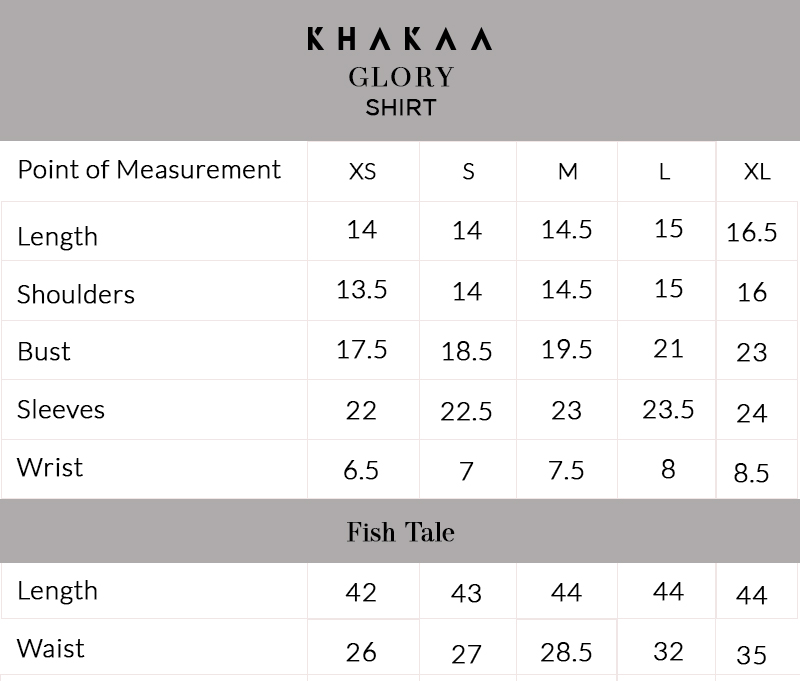The image size is (800, 681).
Task: Click the M size column header
Action: point(568,172)
